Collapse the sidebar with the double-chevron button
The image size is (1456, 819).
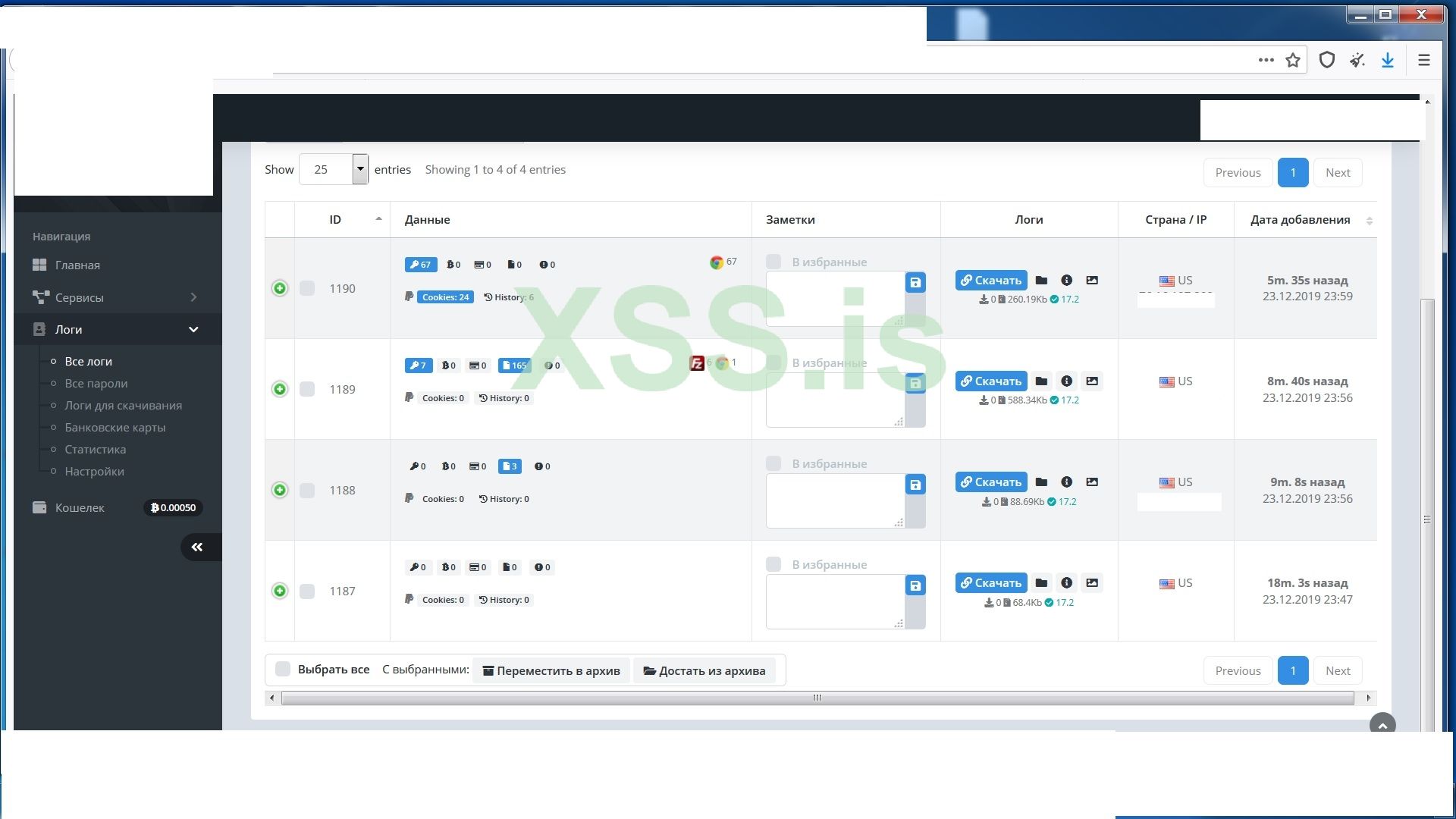(197, 547)
